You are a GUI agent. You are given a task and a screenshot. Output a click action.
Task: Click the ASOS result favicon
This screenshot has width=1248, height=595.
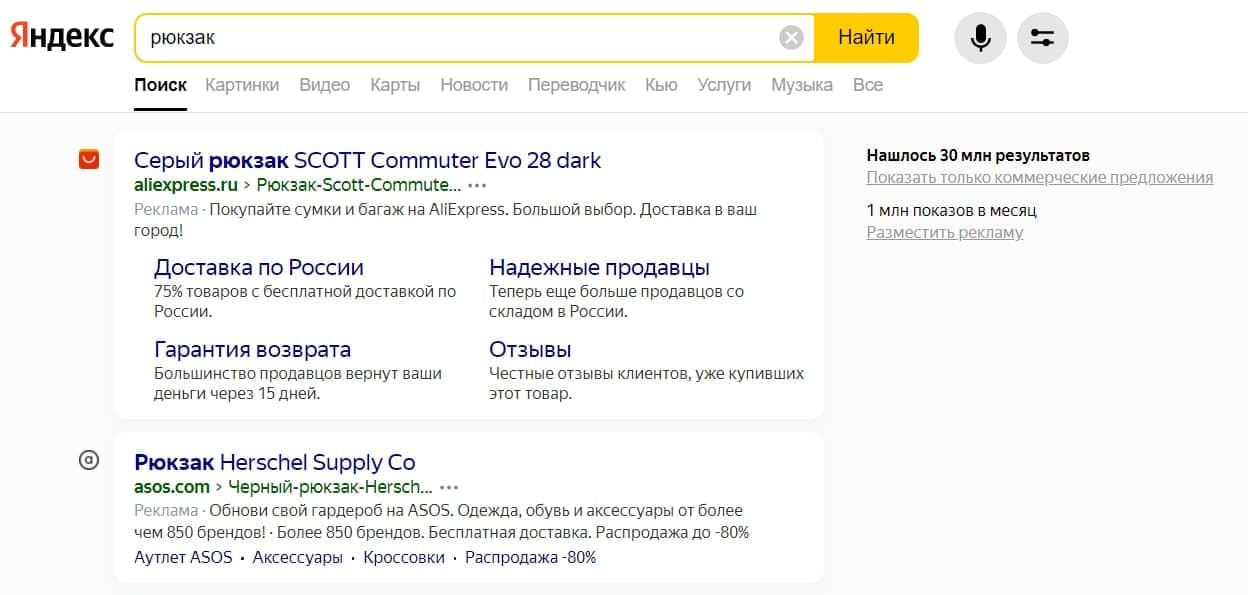point(89,460)
